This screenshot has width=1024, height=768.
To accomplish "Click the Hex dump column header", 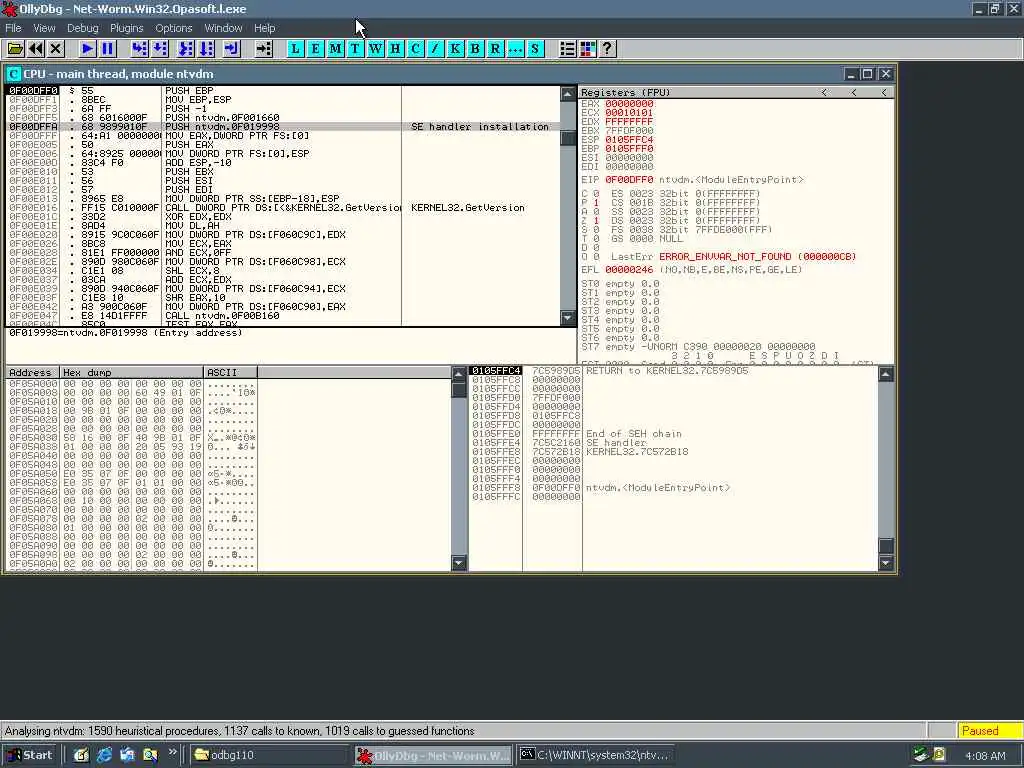I will coord(131,372).
